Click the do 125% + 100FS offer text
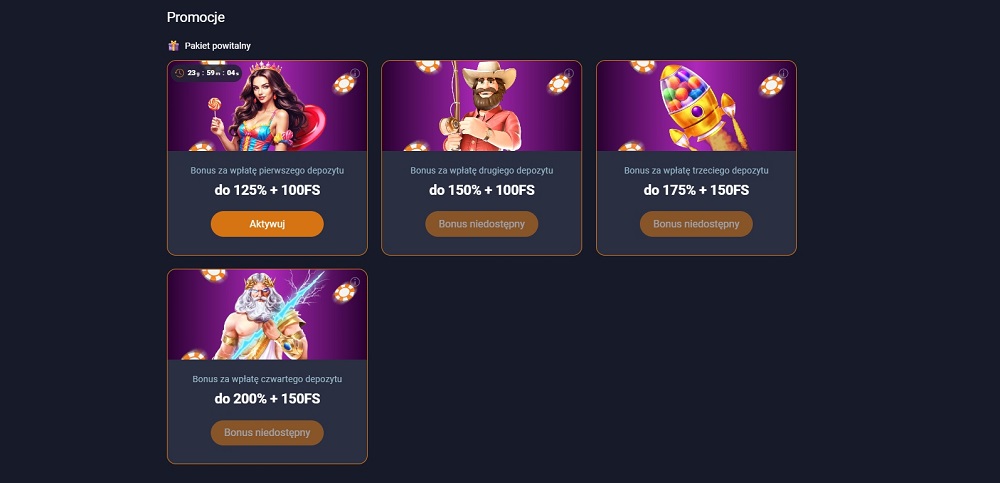The height and width of the screenshot is (483, 1000). (267, 190)
